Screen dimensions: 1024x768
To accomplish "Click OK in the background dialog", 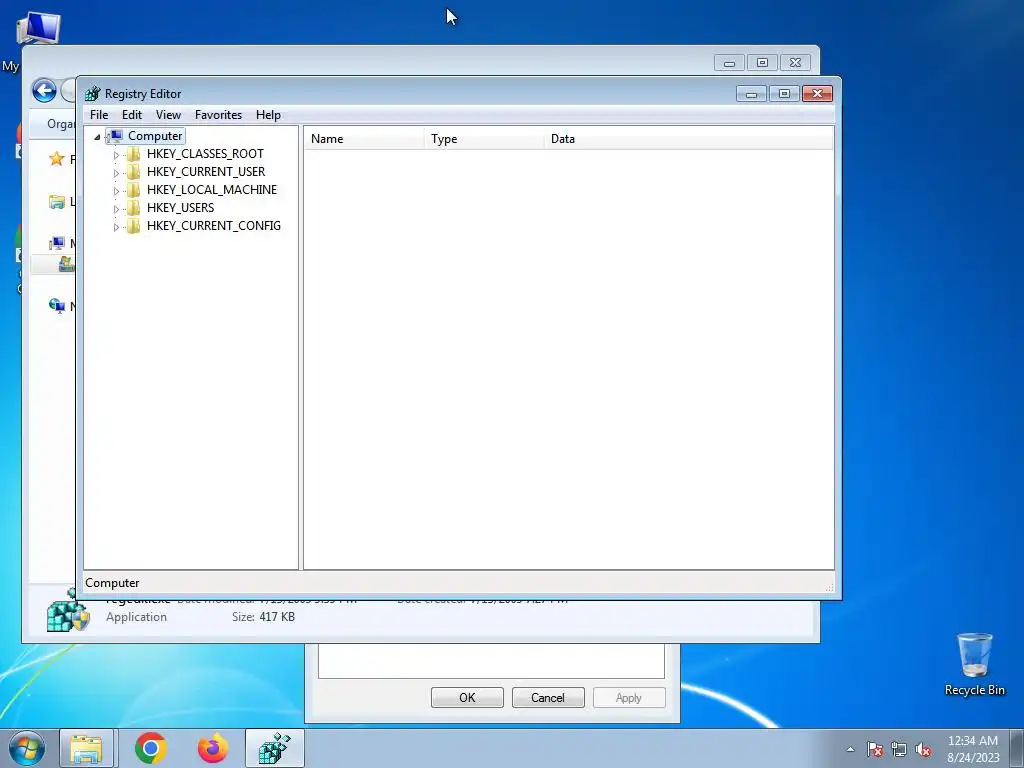I will (467, 697).
